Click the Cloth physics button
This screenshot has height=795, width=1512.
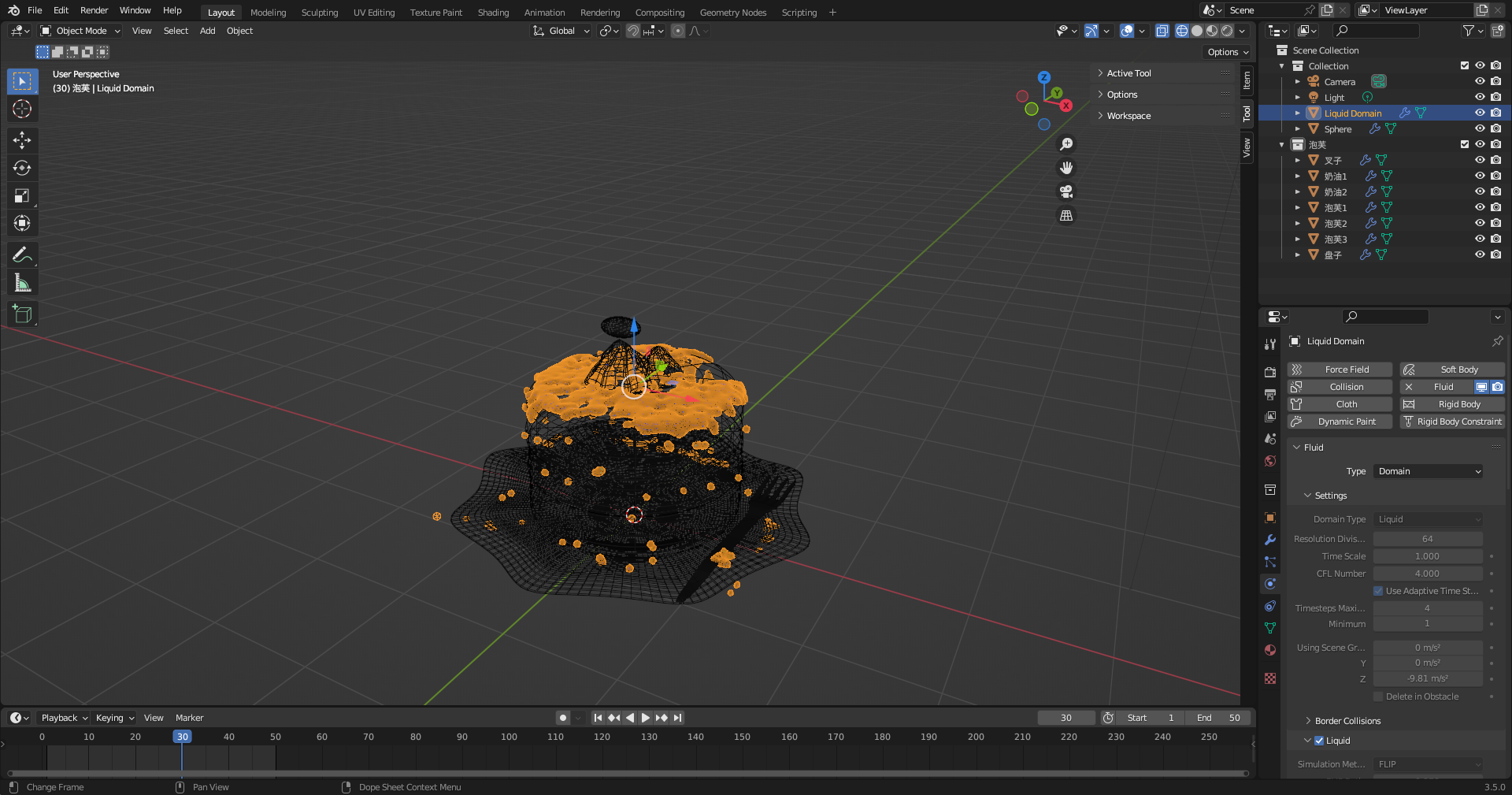click(1340, 404)
